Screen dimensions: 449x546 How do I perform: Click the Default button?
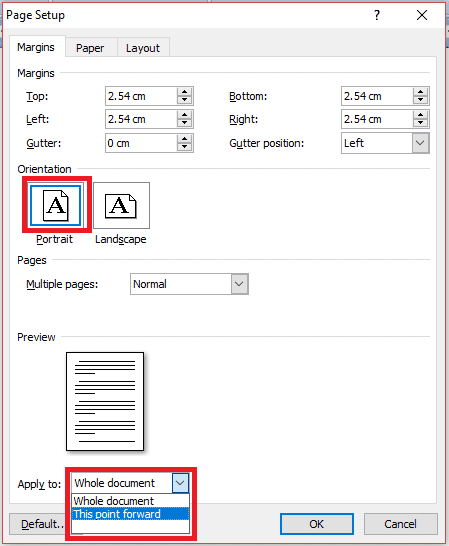38,524
